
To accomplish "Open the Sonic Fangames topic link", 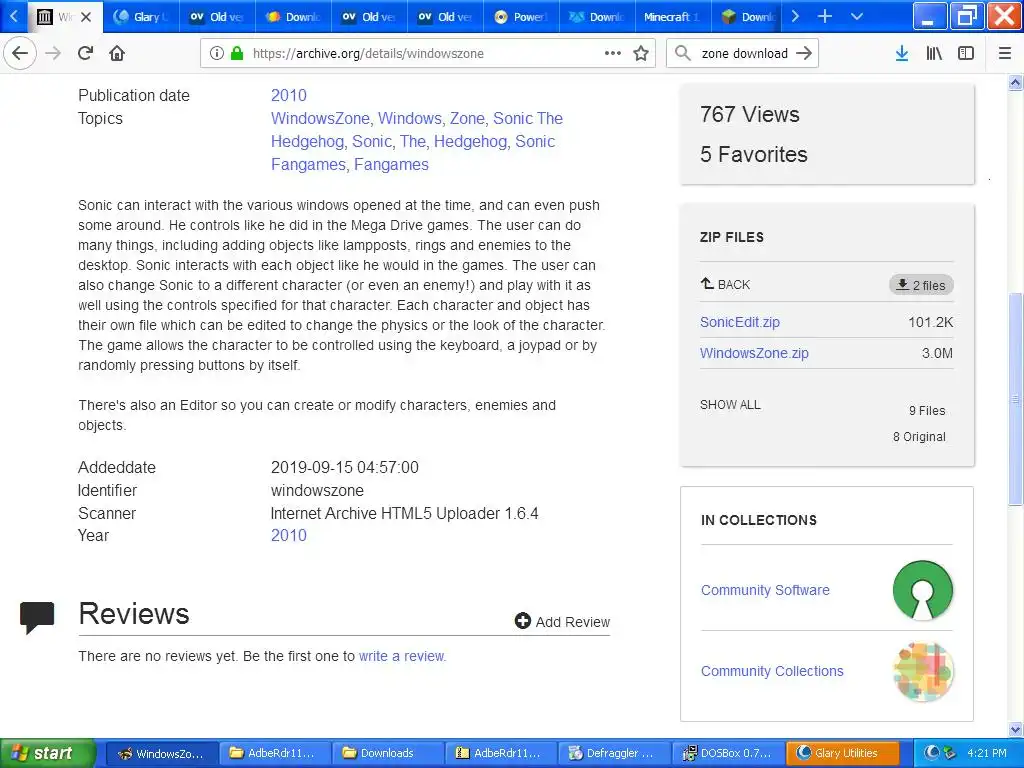I will [x=413, y=153].
